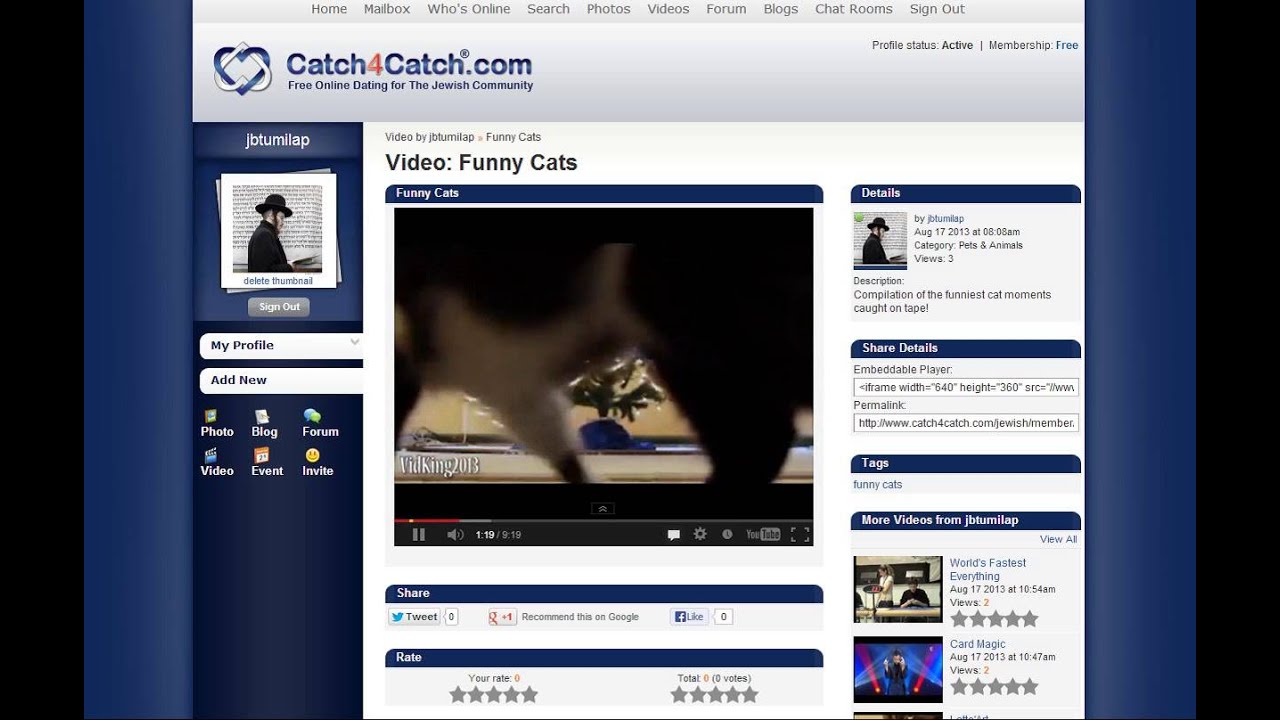Select the Permalink URL field
1280x720 pixels.
(x=966, y=423)
